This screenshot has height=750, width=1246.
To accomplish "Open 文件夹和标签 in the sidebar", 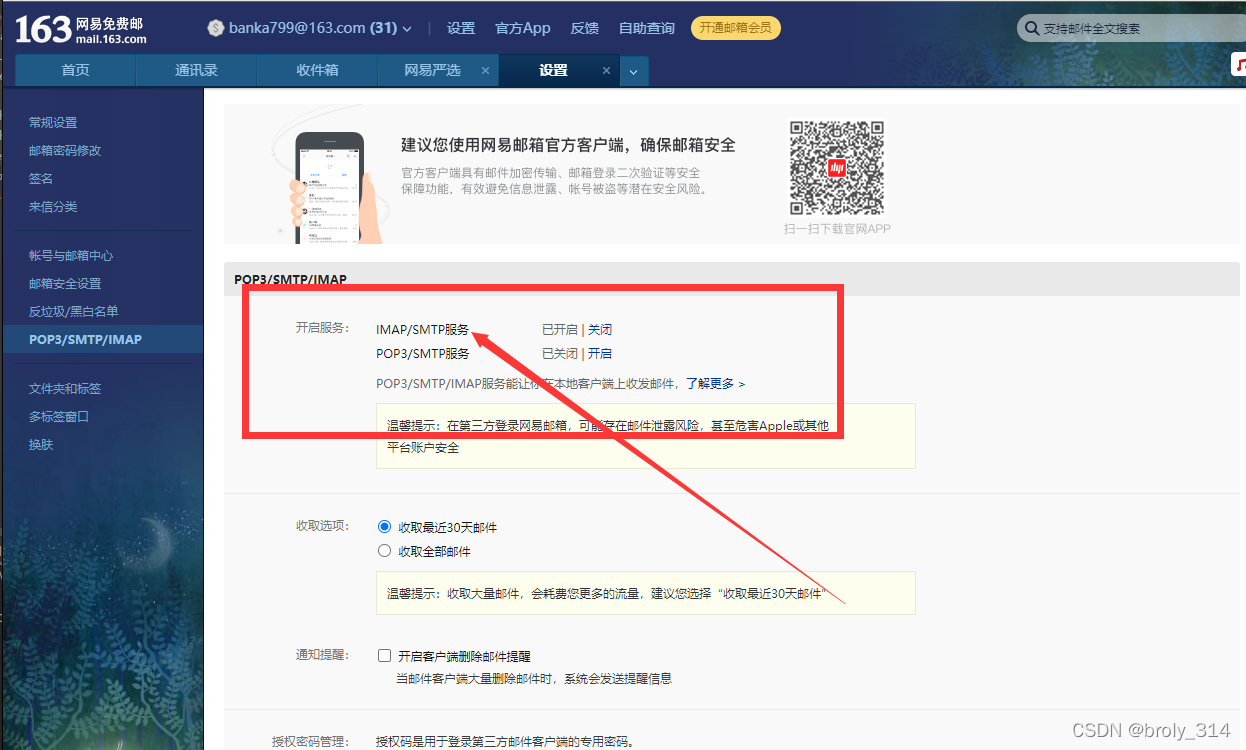I will pyautogui.click(x=65, y=388).
